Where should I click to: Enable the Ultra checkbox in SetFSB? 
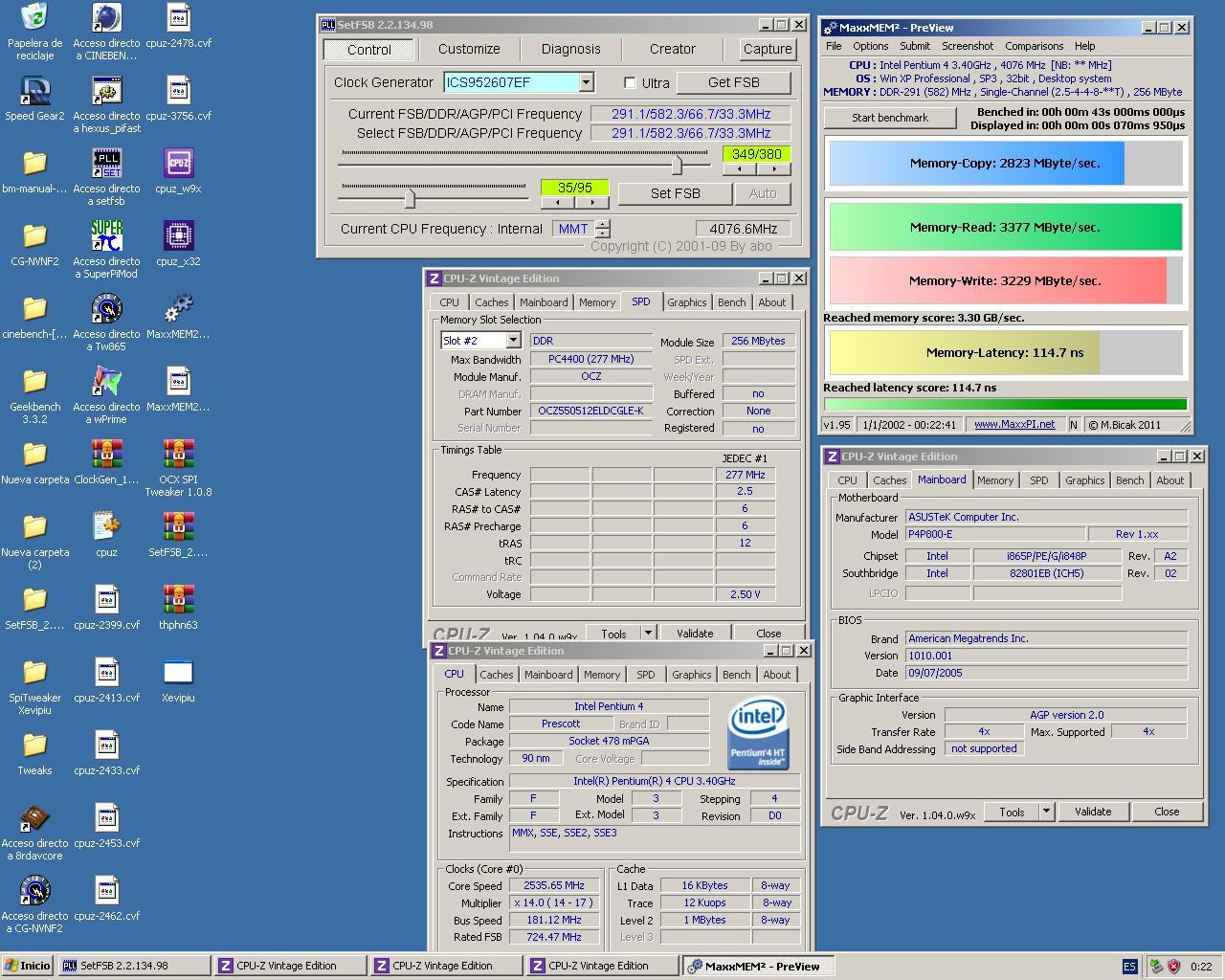(630, 83)
